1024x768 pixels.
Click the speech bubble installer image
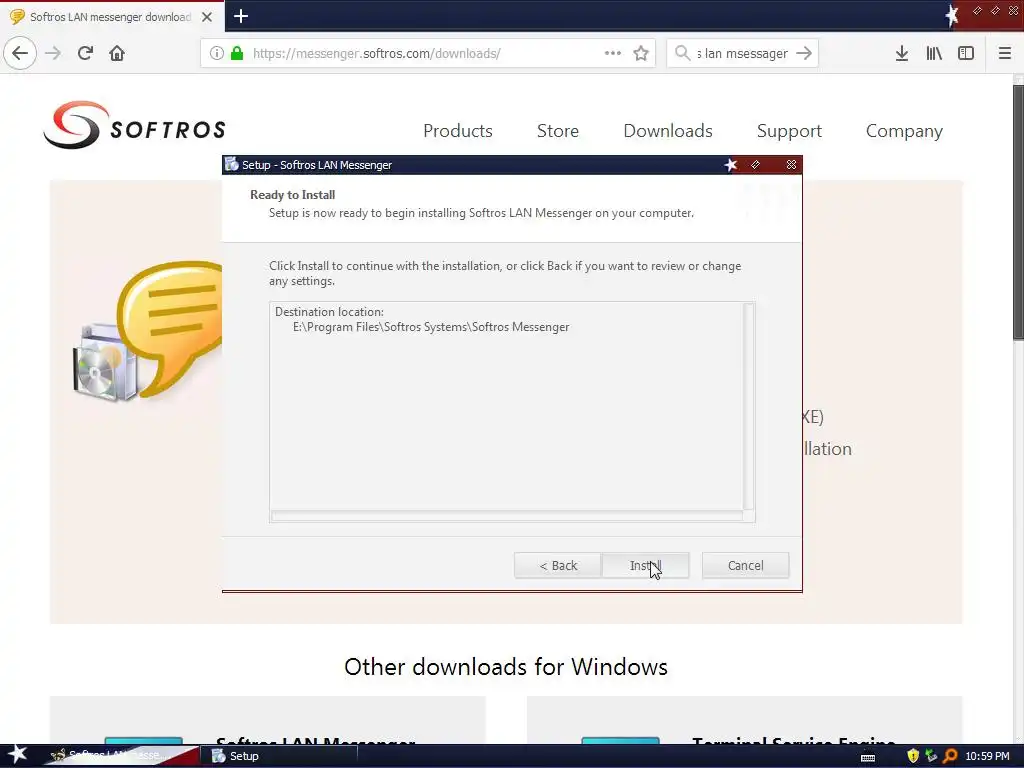[148, 330]
